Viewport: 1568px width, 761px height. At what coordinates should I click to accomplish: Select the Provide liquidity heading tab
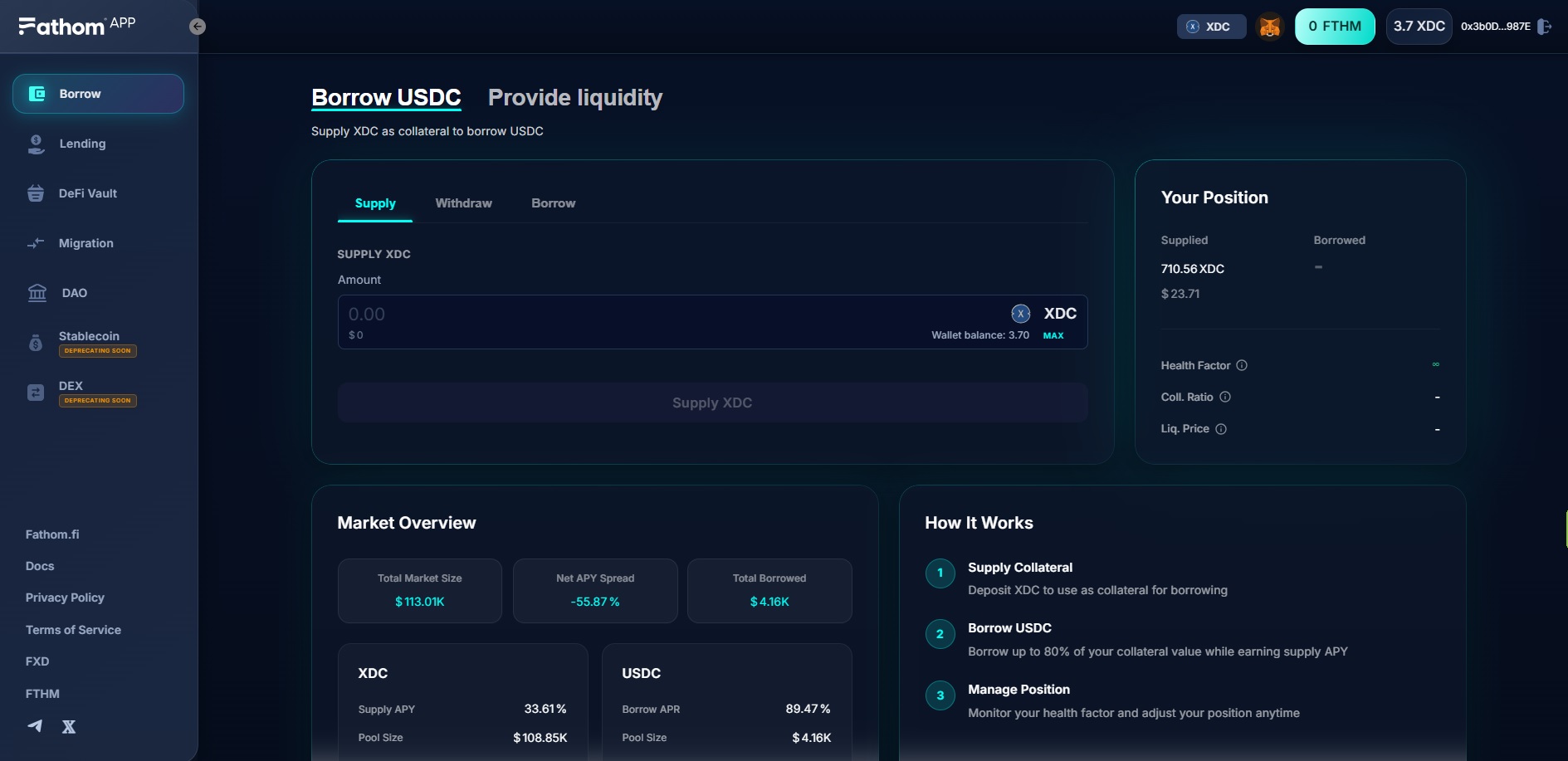(x=574, y=98)
